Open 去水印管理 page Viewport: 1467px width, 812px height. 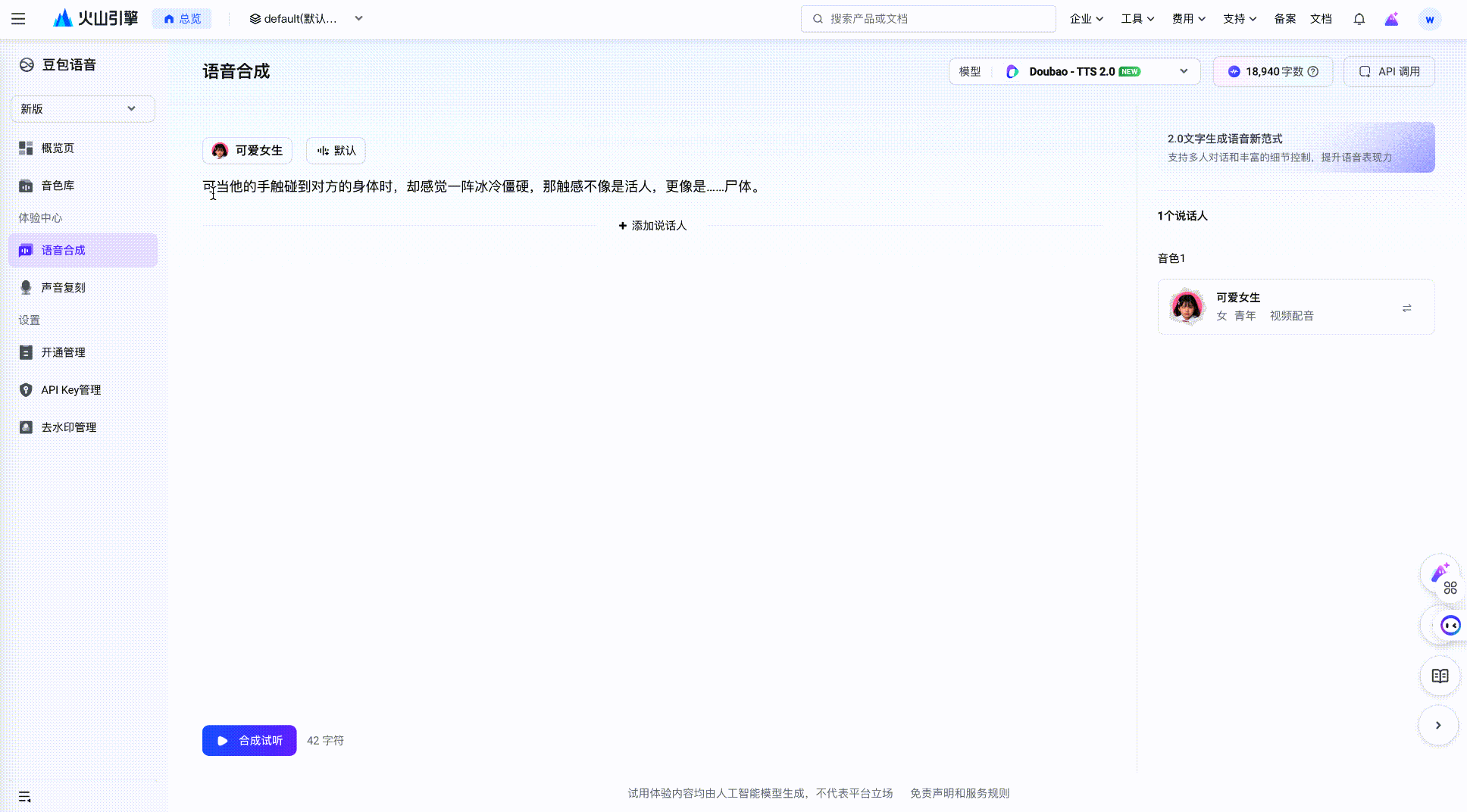click(x=83, y=427)
